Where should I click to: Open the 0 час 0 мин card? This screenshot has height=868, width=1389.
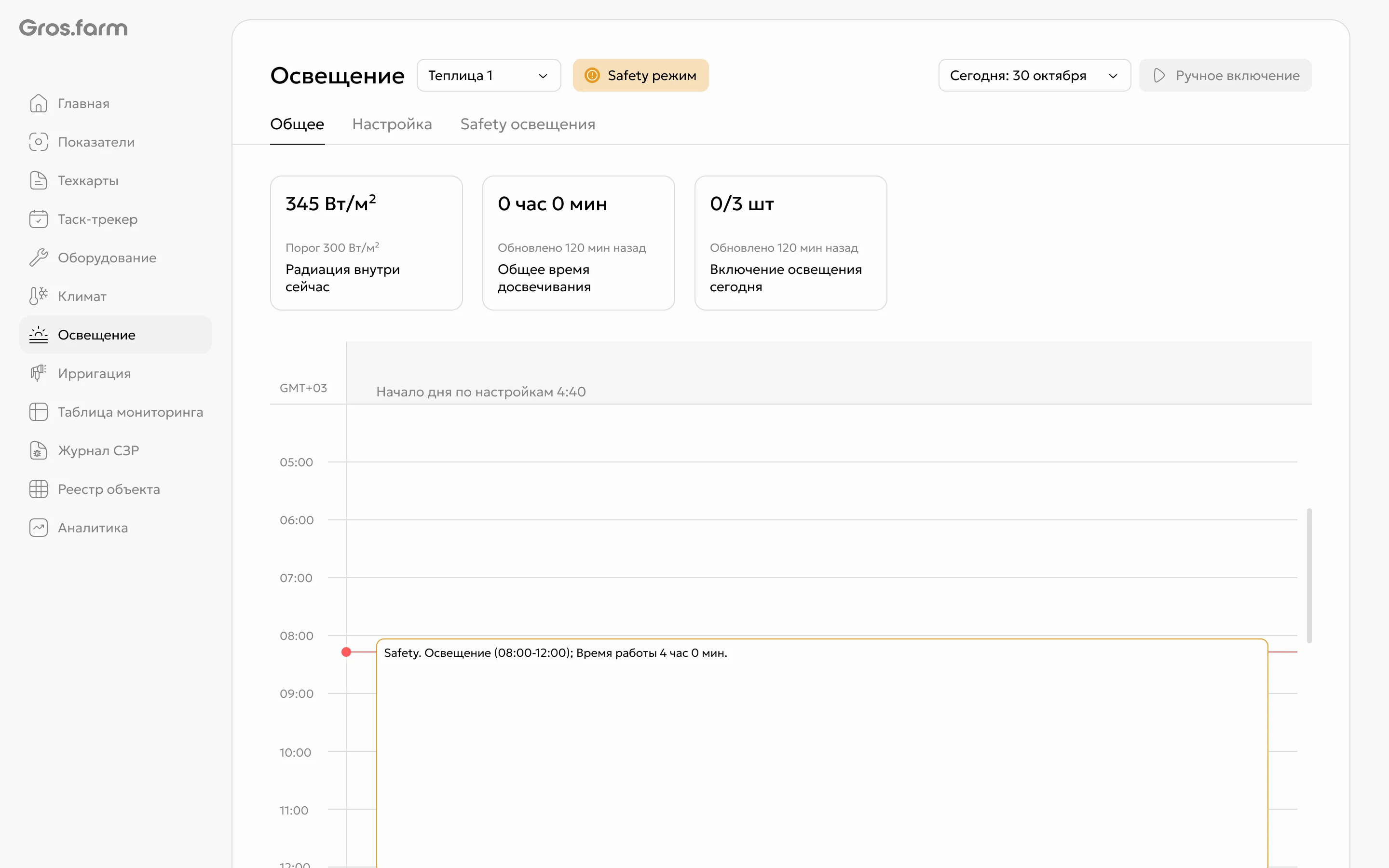point(579,243)
